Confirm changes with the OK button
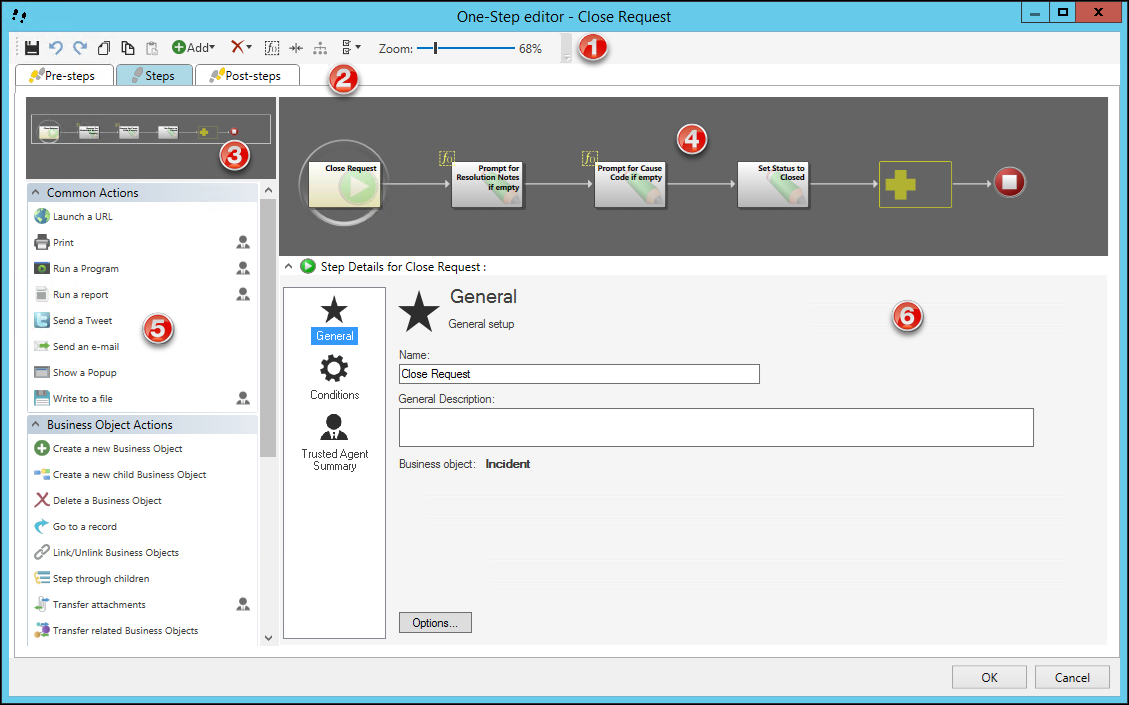The width and height of the screenshot is (1129, 705). pyautogui.click(x=988, y=677)
